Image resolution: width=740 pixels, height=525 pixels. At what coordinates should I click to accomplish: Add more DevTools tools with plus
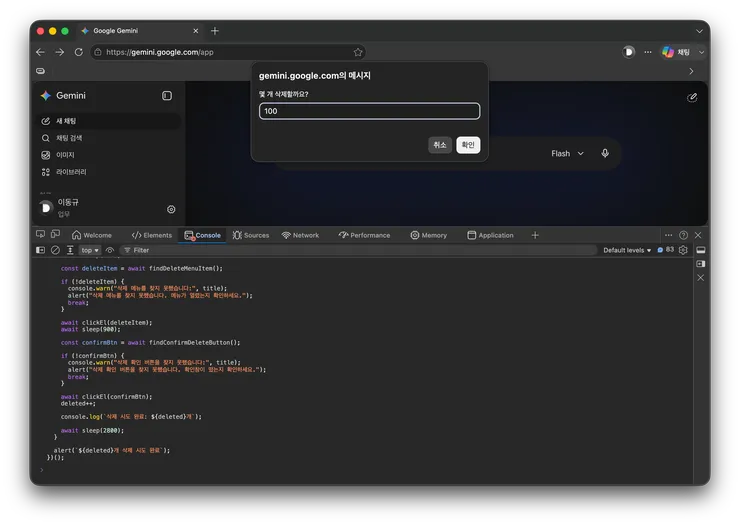coord(535,235)
